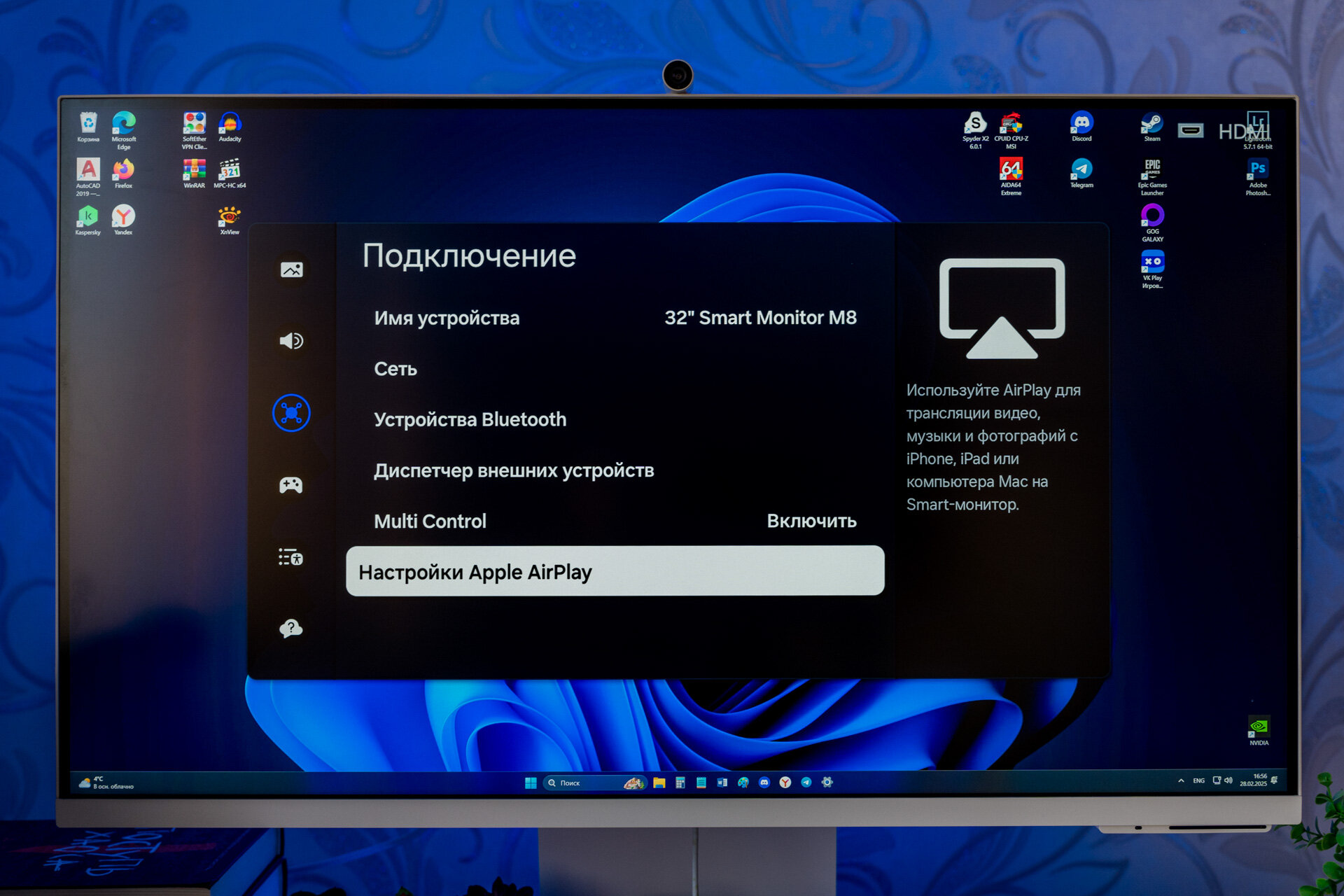The width and height of the screenshot is (1344, 896).
Task: Launch Epic Games Launcher desktop icon
Action: tap(1152, 176)
